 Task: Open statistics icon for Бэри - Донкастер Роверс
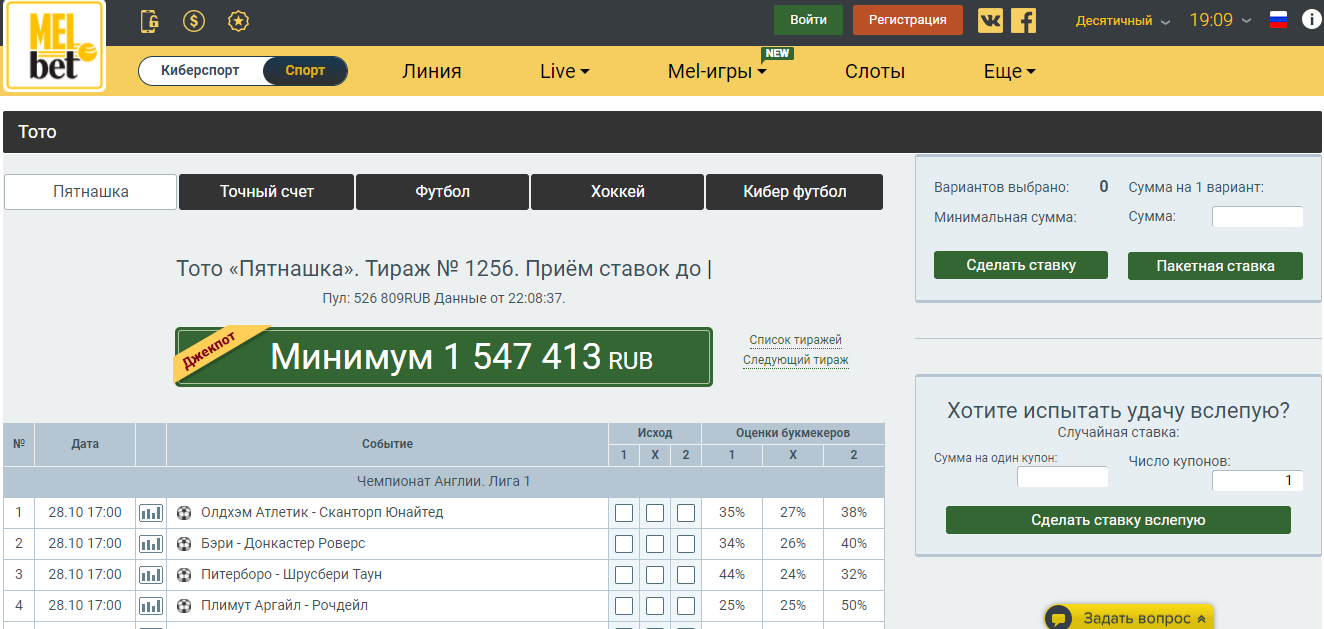point(151,544)
